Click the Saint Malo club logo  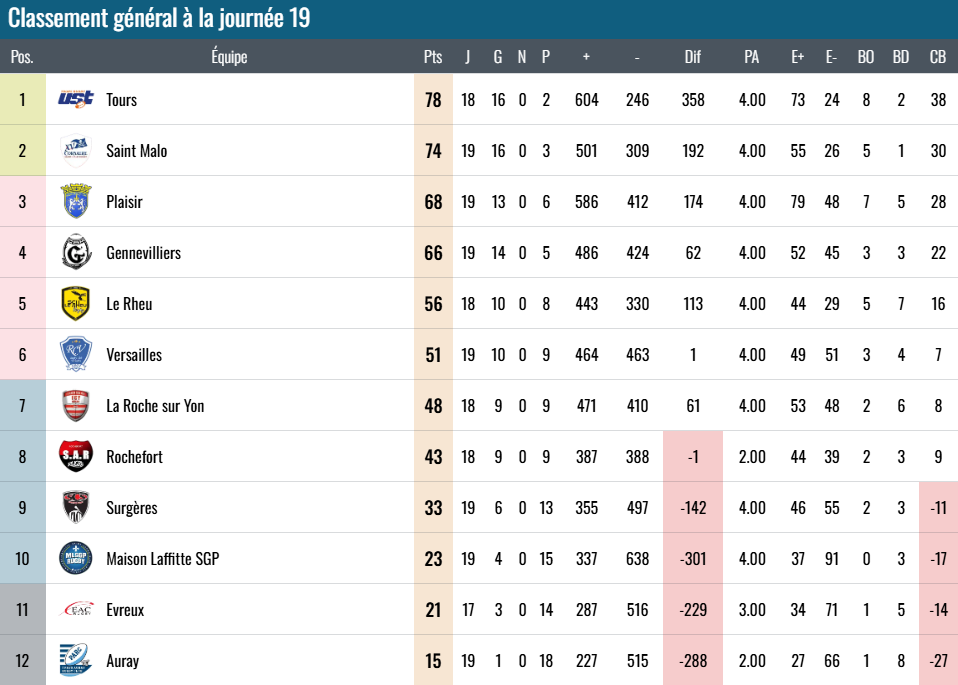coord(76,150)
